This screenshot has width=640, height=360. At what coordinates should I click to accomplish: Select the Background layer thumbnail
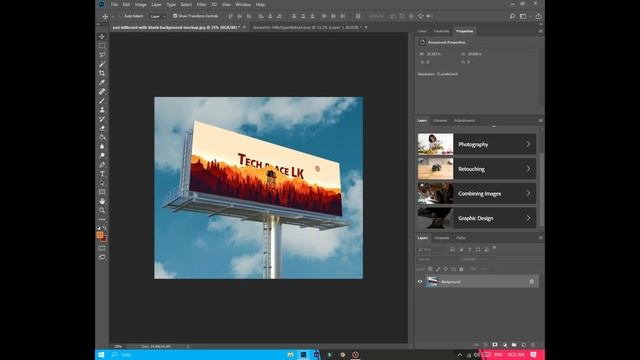(x=432, y=282)
